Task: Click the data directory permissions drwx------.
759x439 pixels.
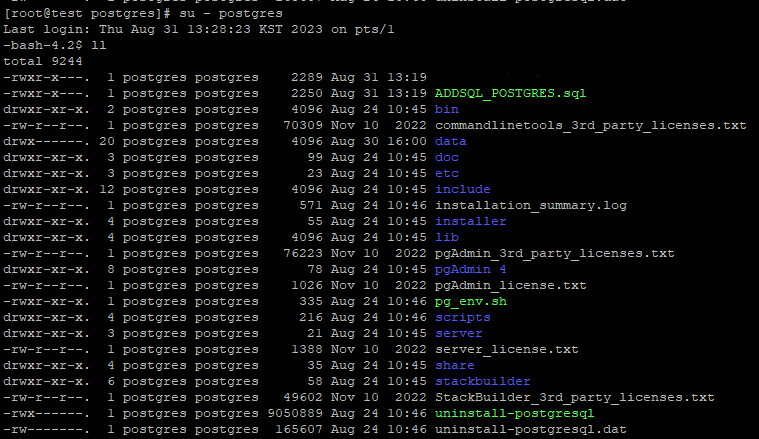Action: tap(46, 141)
